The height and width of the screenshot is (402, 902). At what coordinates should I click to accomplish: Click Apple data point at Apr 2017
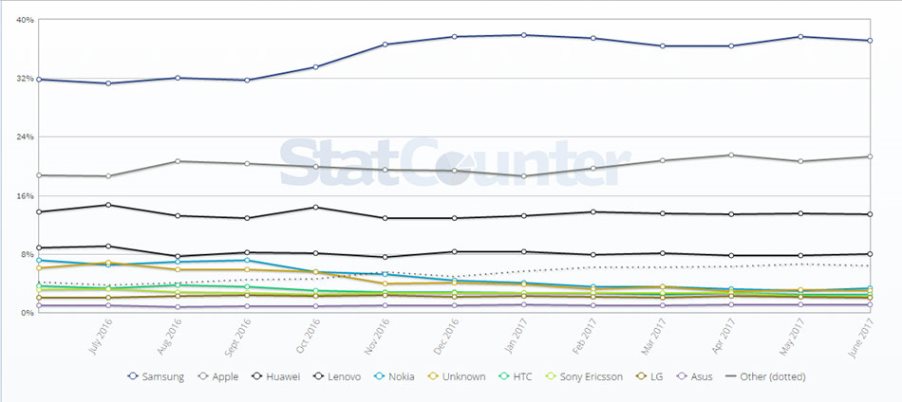(x=731, y=155)
